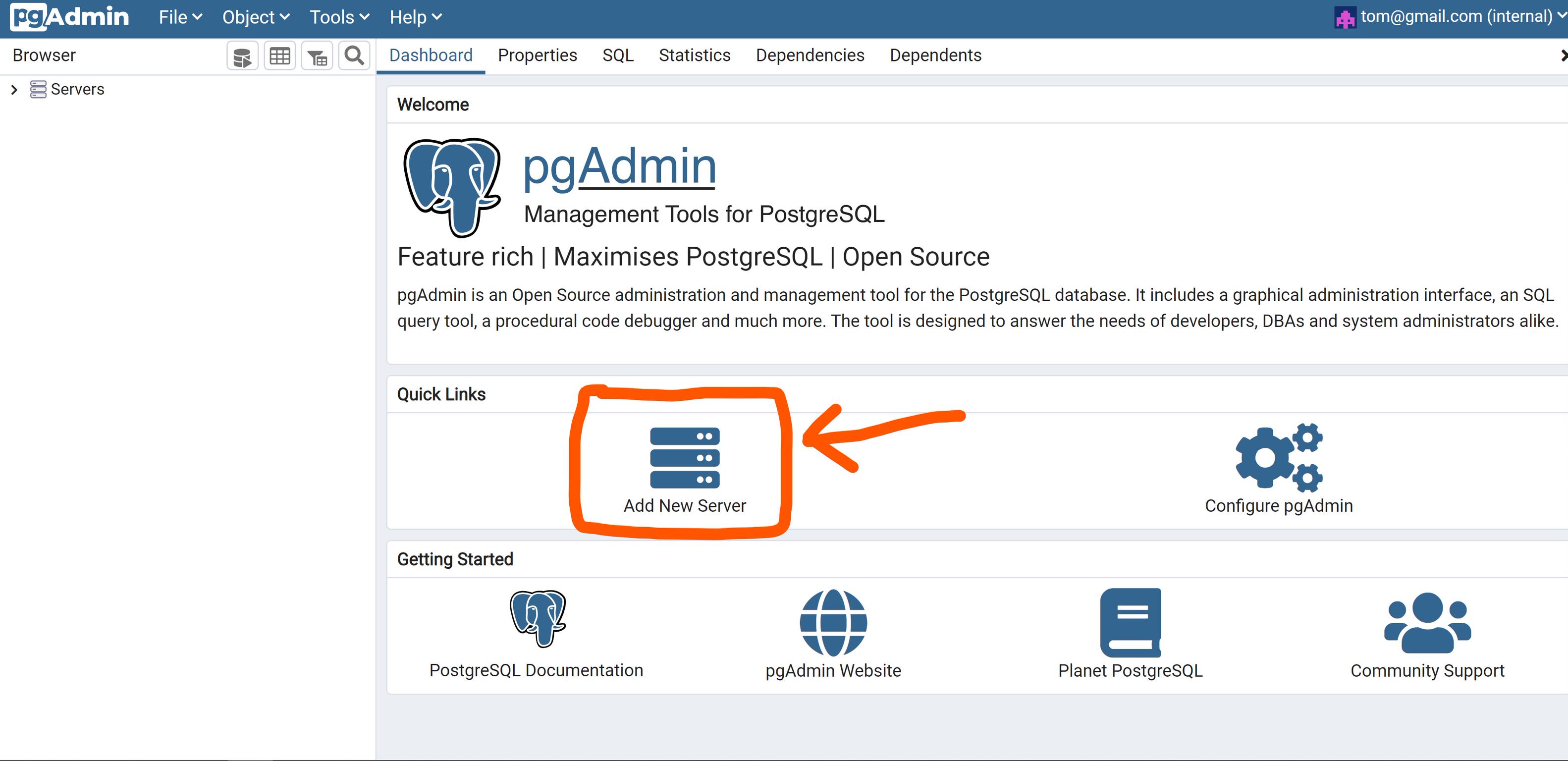
Task: Select the Statistics tab
Action: point(694,55)
